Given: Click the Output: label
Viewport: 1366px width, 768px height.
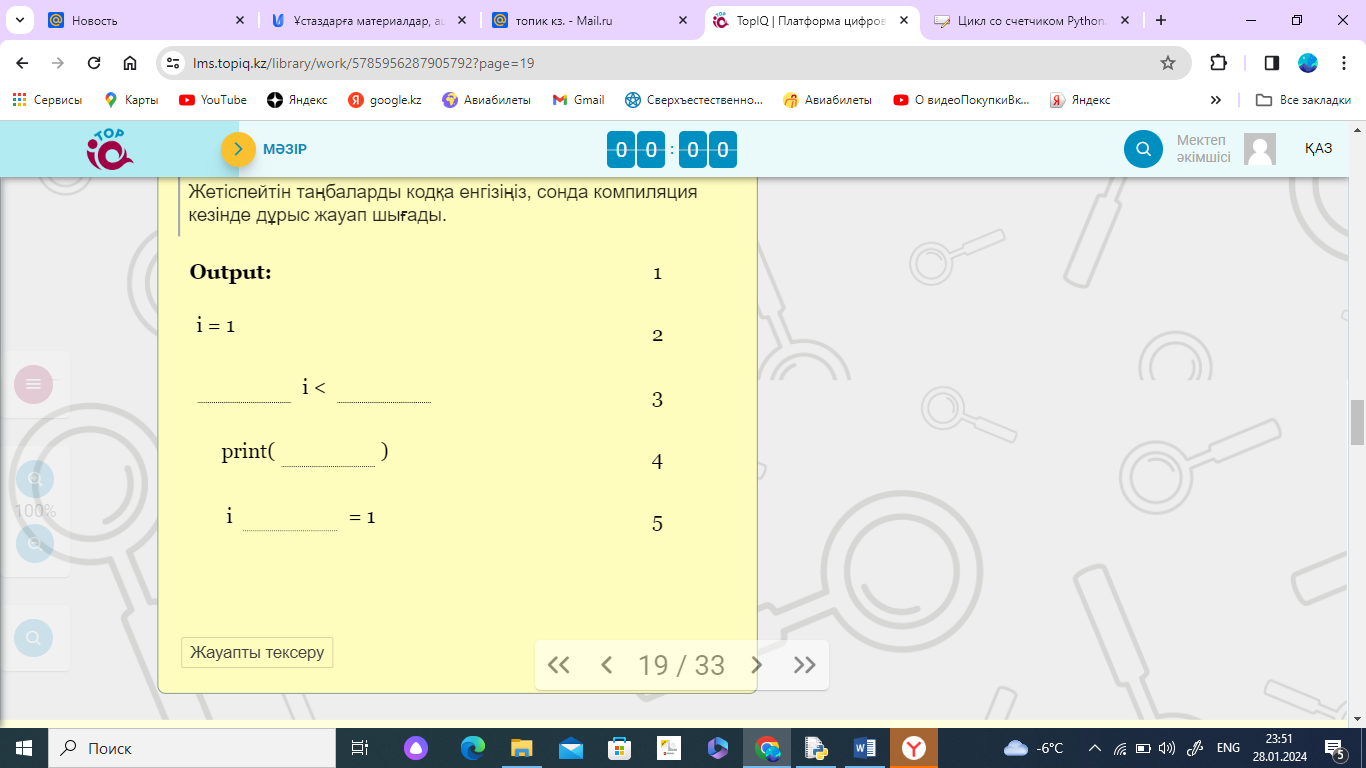Looking at the screenshot, I should [231, 272].
